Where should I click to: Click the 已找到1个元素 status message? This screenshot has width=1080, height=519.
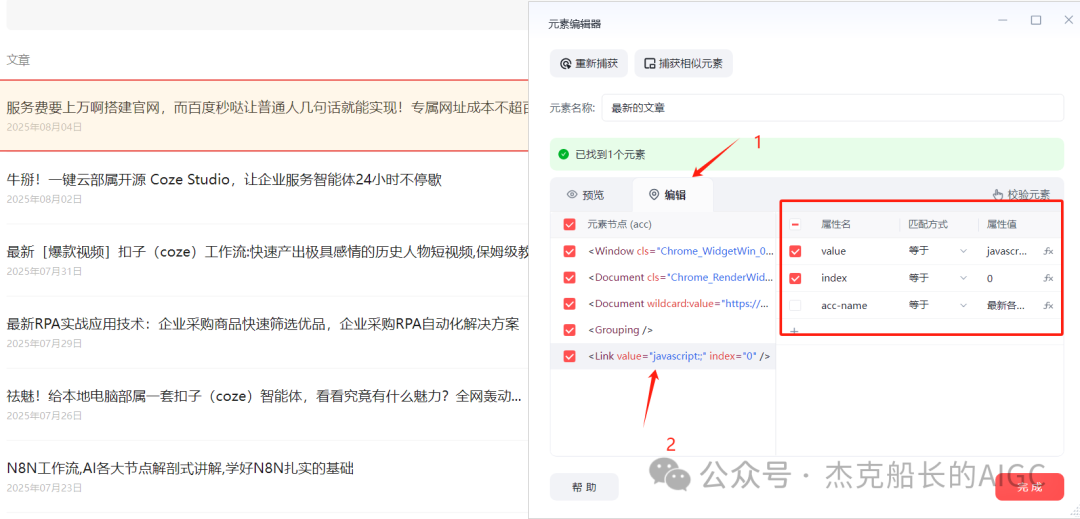[610, 154]
